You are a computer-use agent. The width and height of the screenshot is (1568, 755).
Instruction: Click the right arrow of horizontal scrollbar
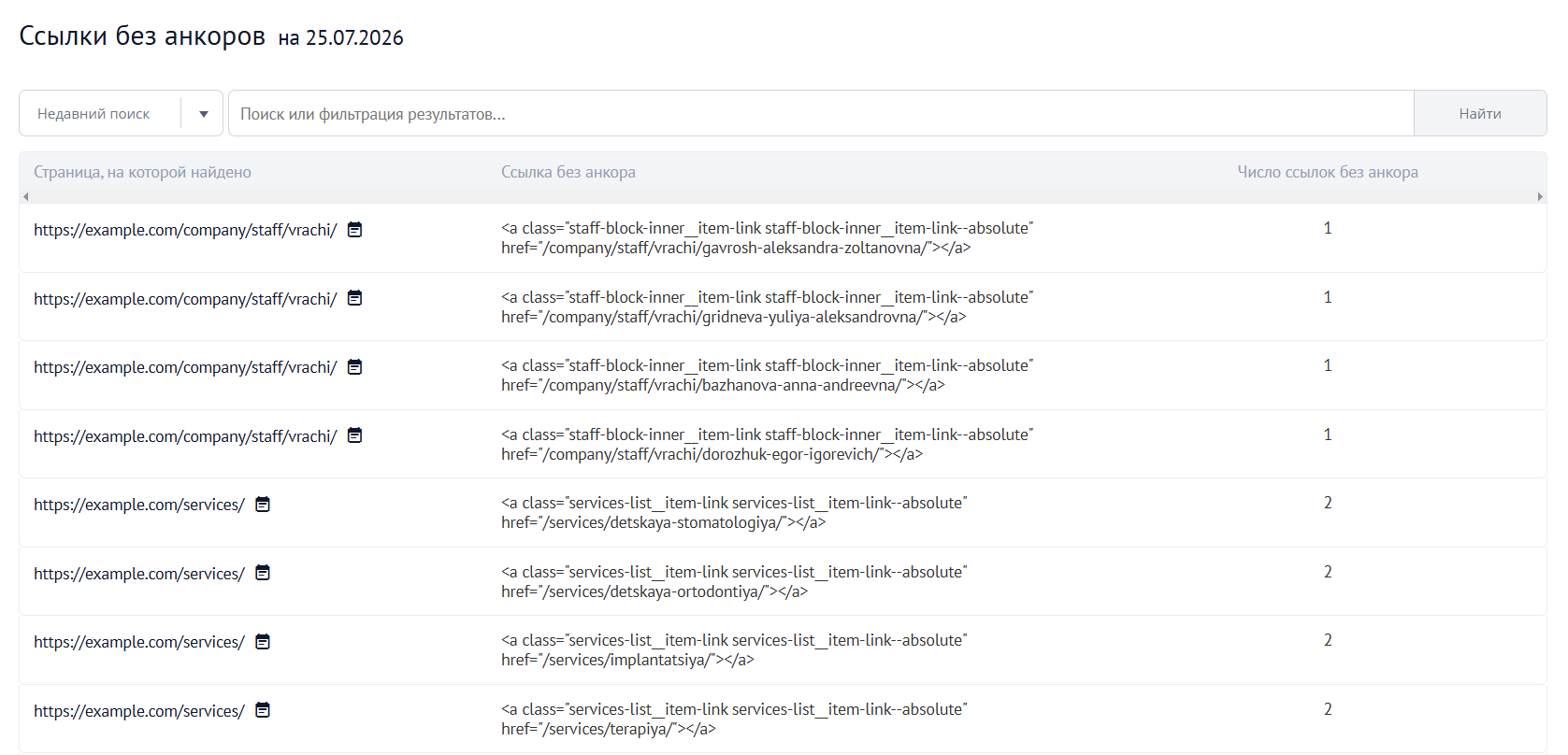click(1540, 197)
